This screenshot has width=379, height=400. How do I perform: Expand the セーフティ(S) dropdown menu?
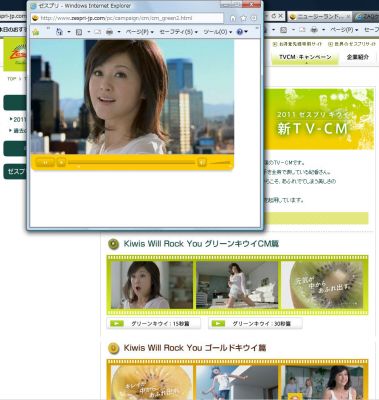click(179, 32)
